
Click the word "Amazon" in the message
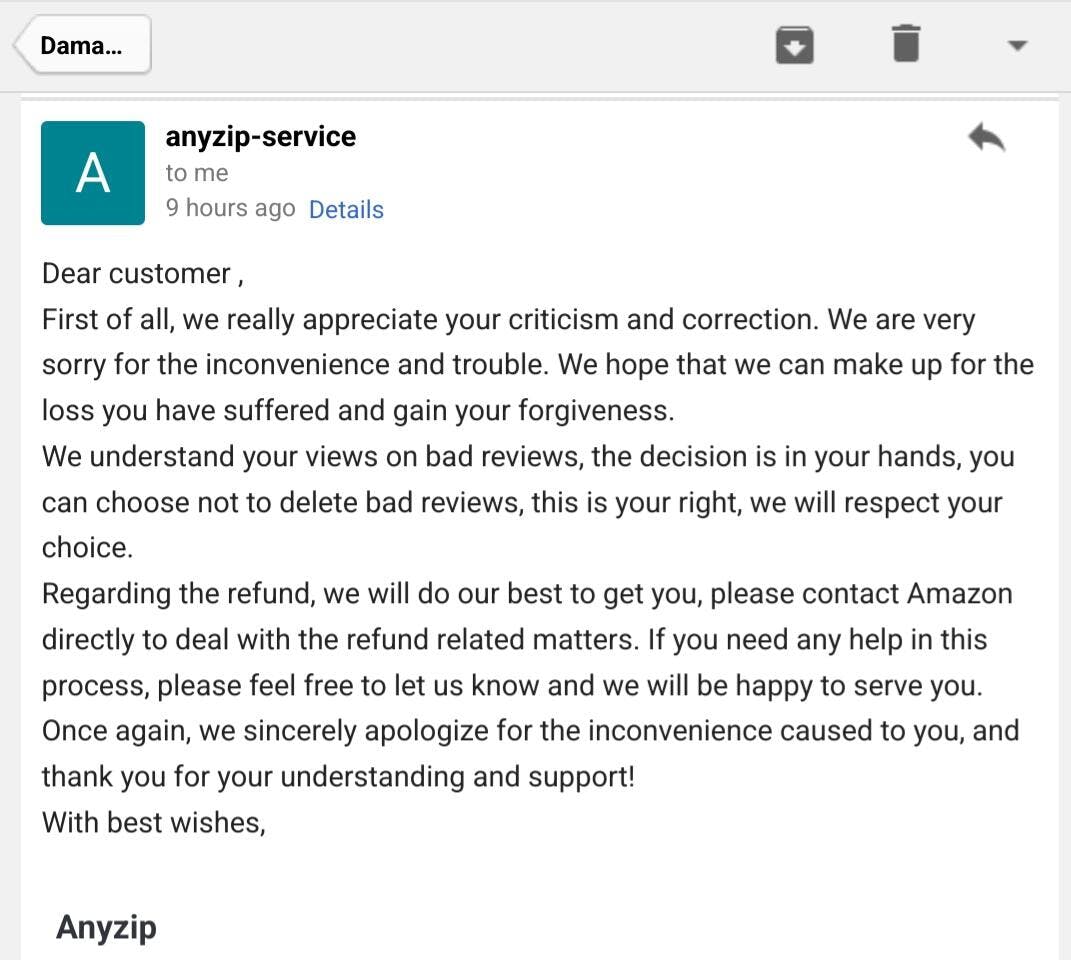959,594
